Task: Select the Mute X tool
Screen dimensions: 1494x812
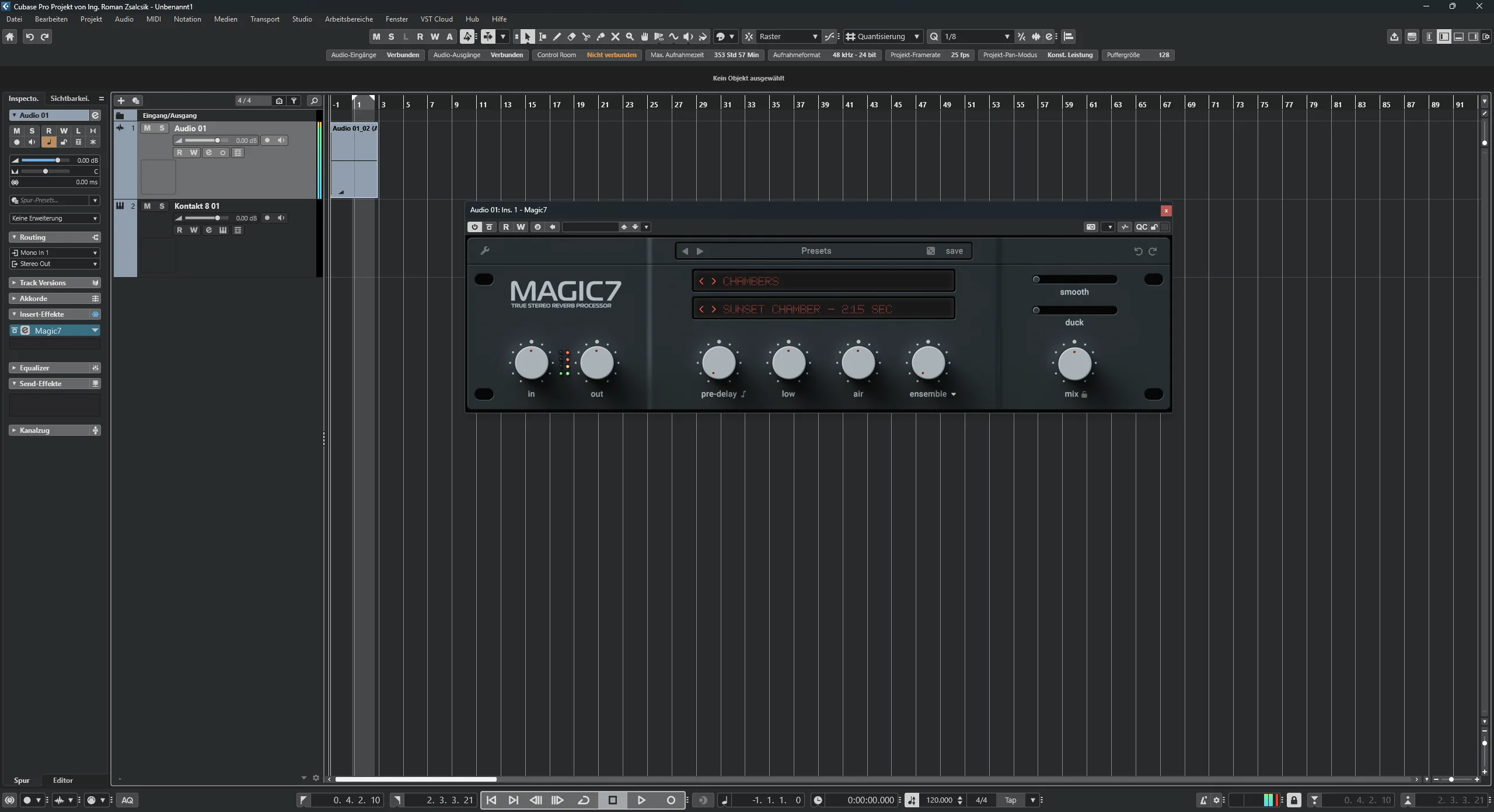Action: (615, 37)
